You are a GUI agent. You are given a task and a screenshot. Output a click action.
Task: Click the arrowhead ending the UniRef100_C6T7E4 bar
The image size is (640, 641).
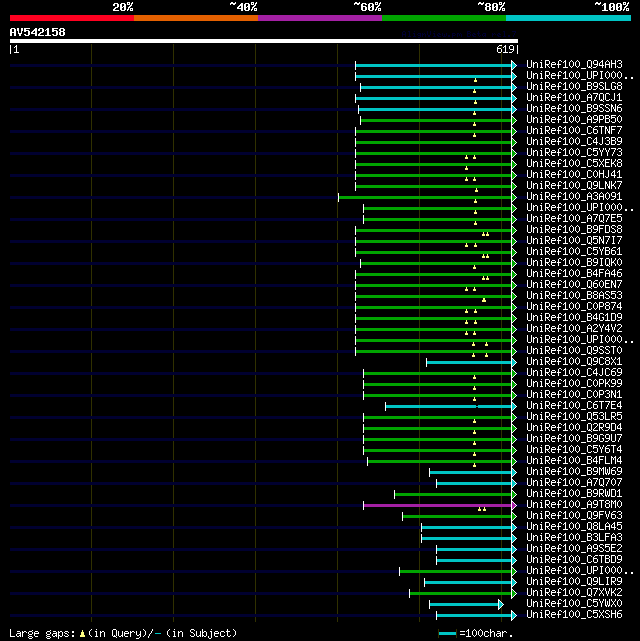[x=514, y=406]
